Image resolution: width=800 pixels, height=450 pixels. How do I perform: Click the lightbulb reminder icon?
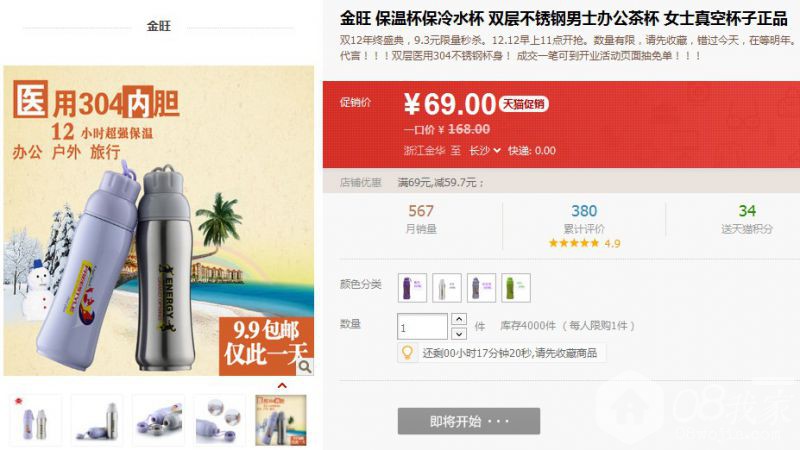[x=407, y=353]
